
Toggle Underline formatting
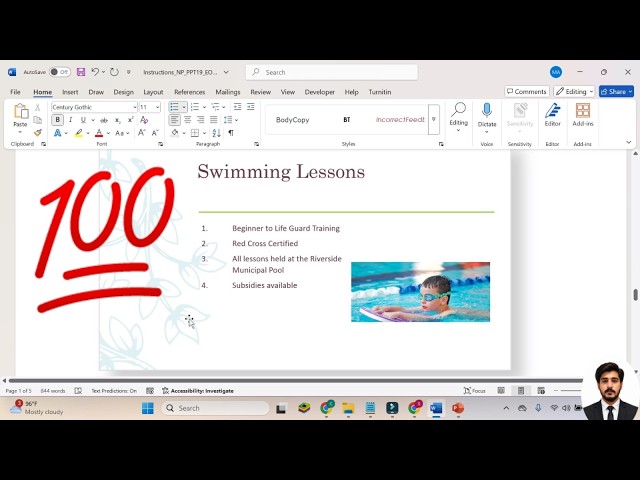[x=83, y=120]
